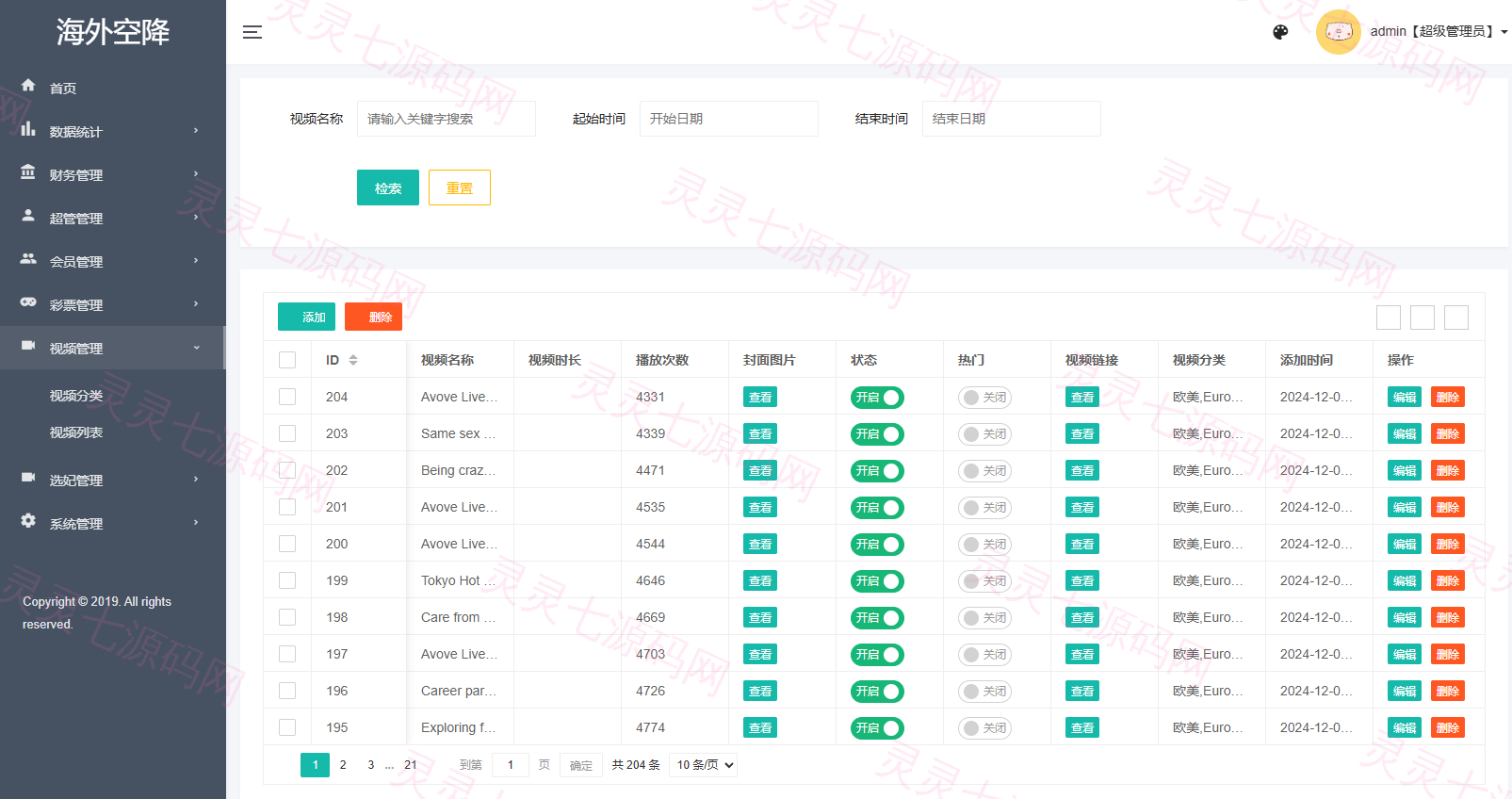Collapse the 视频管理 menu chevron

[x=196, y=348]
